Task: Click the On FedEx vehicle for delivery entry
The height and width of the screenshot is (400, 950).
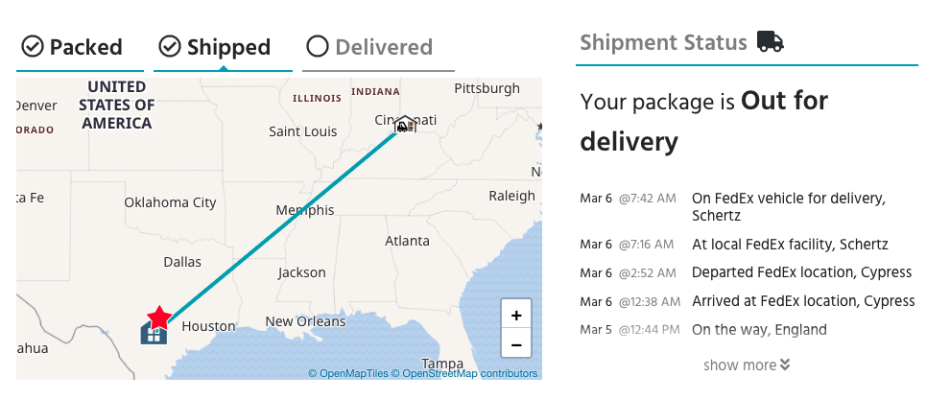Action: (x=746, y=207)
